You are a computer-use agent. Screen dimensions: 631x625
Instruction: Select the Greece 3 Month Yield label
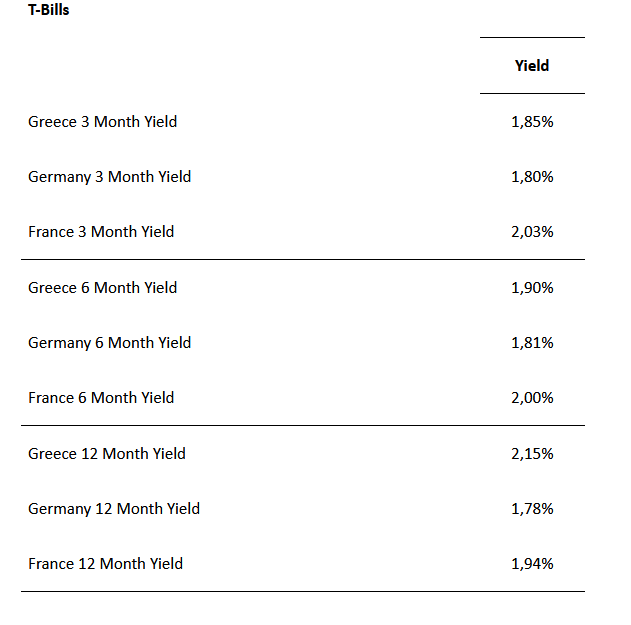click(102, 122)
